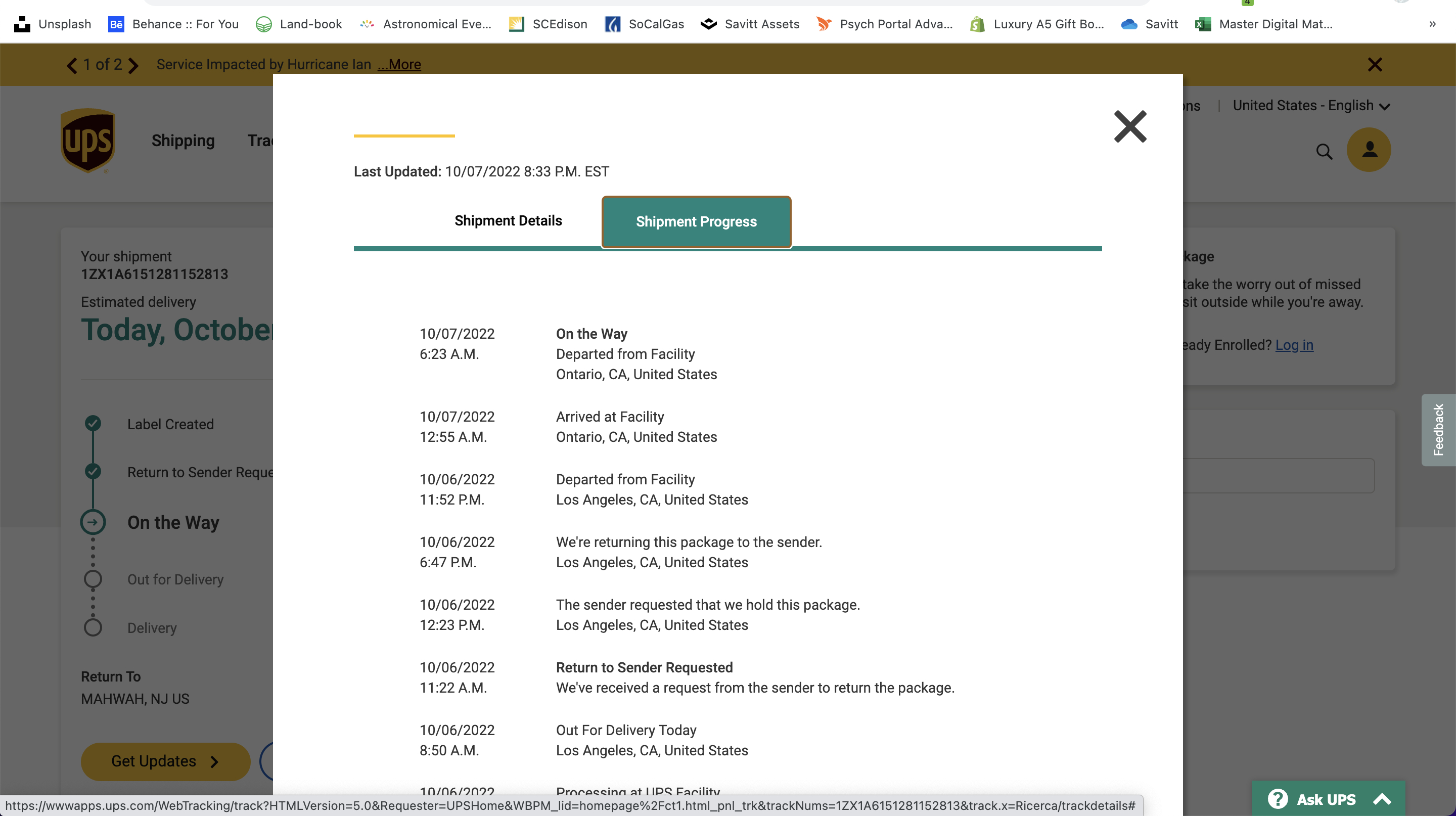Open the Feedback side tab

(1438, 429)
